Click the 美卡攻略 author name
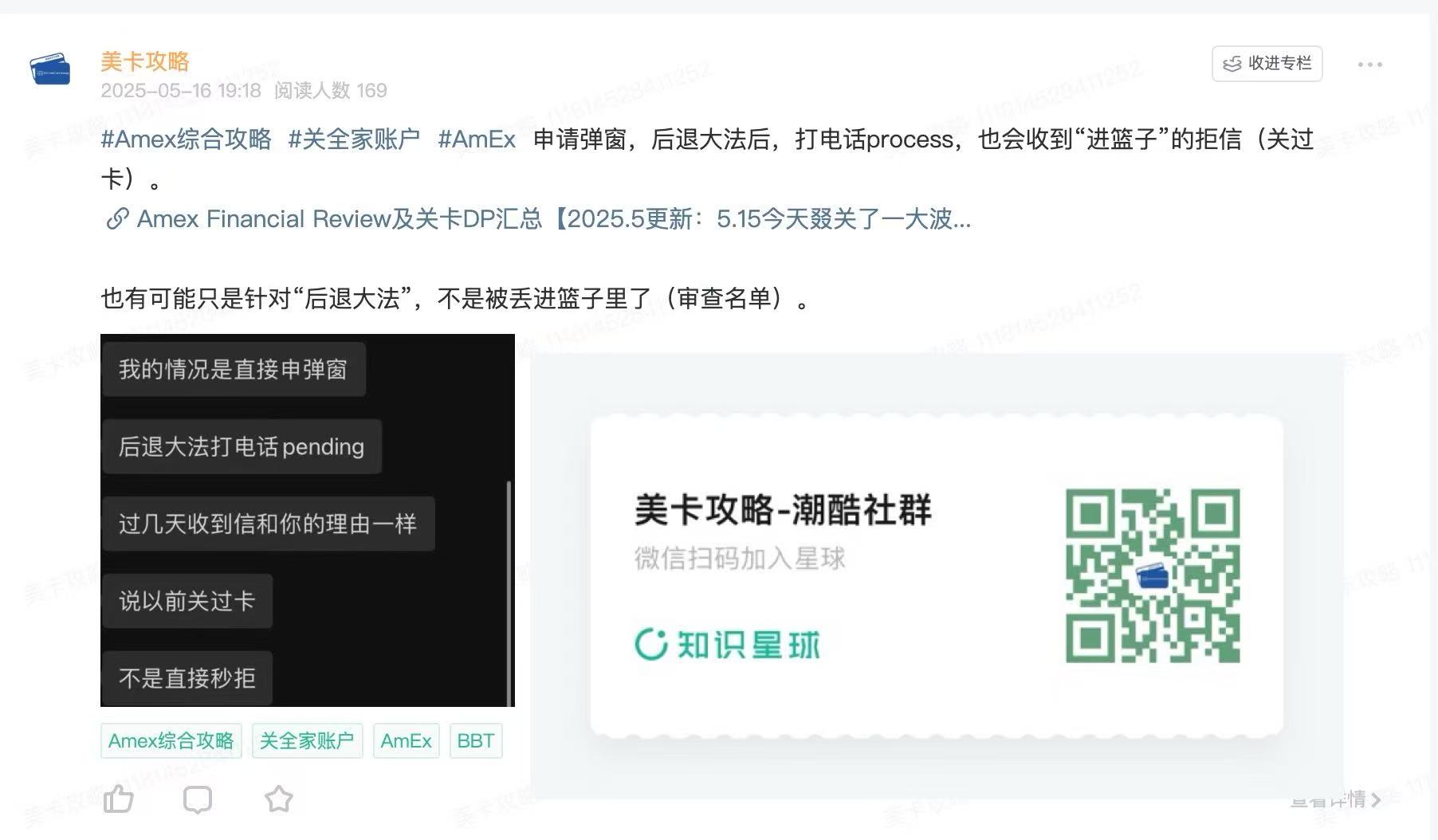 point(145,61)
